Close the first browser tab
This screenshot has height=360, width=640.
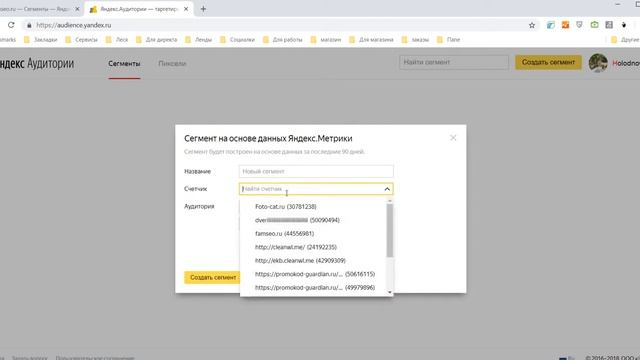[x=77, y=9]
